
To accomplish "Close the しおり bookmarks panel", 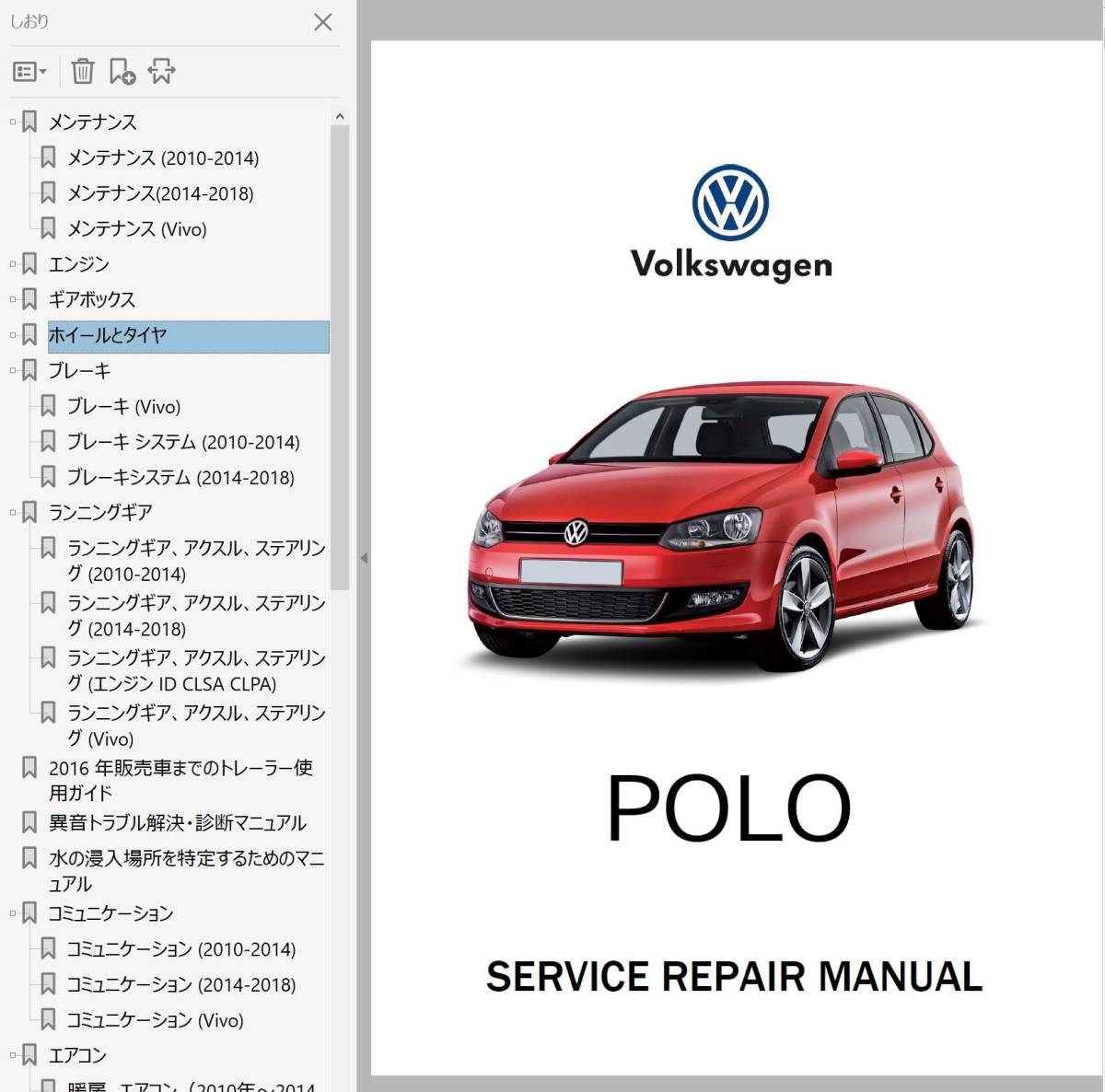I will pyautogui.click(x=322, y=22).
